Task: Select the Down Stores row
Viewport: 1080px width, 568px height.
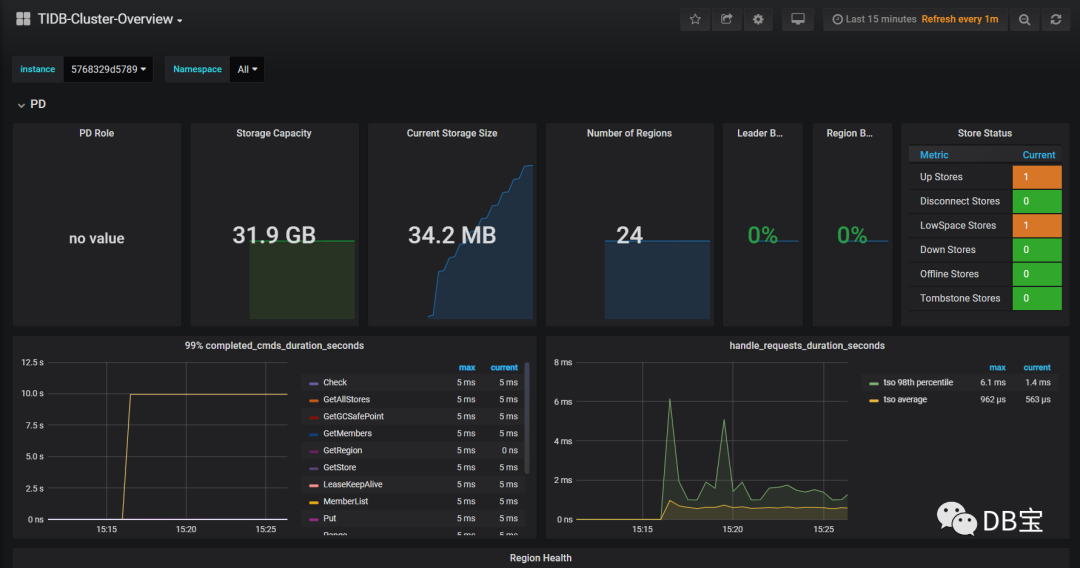Action: click(x=985, y=250)
